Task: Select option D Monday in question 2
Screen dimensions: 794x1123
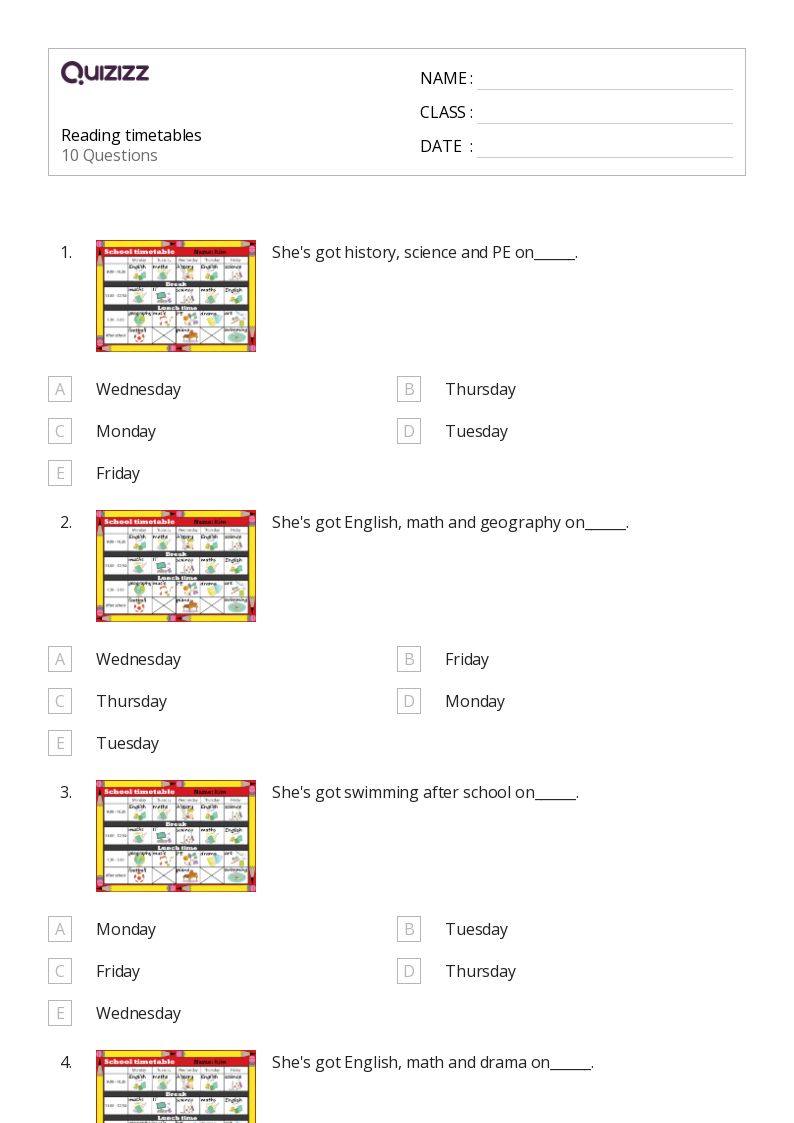Action: tap(408, 701)
